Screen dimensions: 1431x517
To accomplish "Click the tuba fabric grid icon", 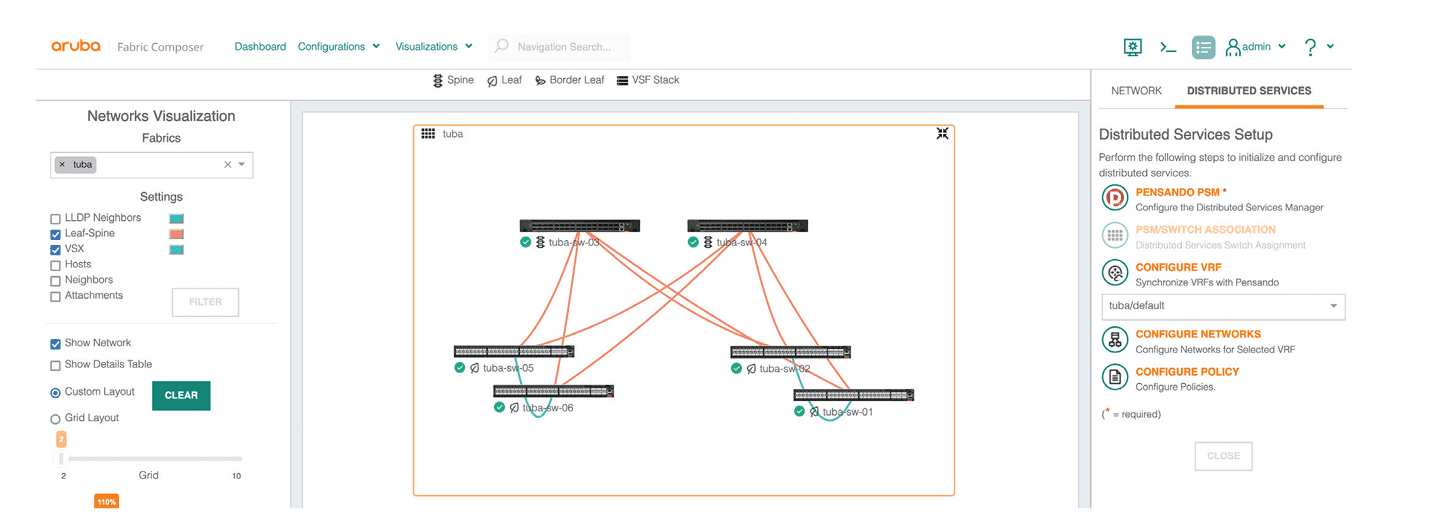I will (x=428, y=133).
